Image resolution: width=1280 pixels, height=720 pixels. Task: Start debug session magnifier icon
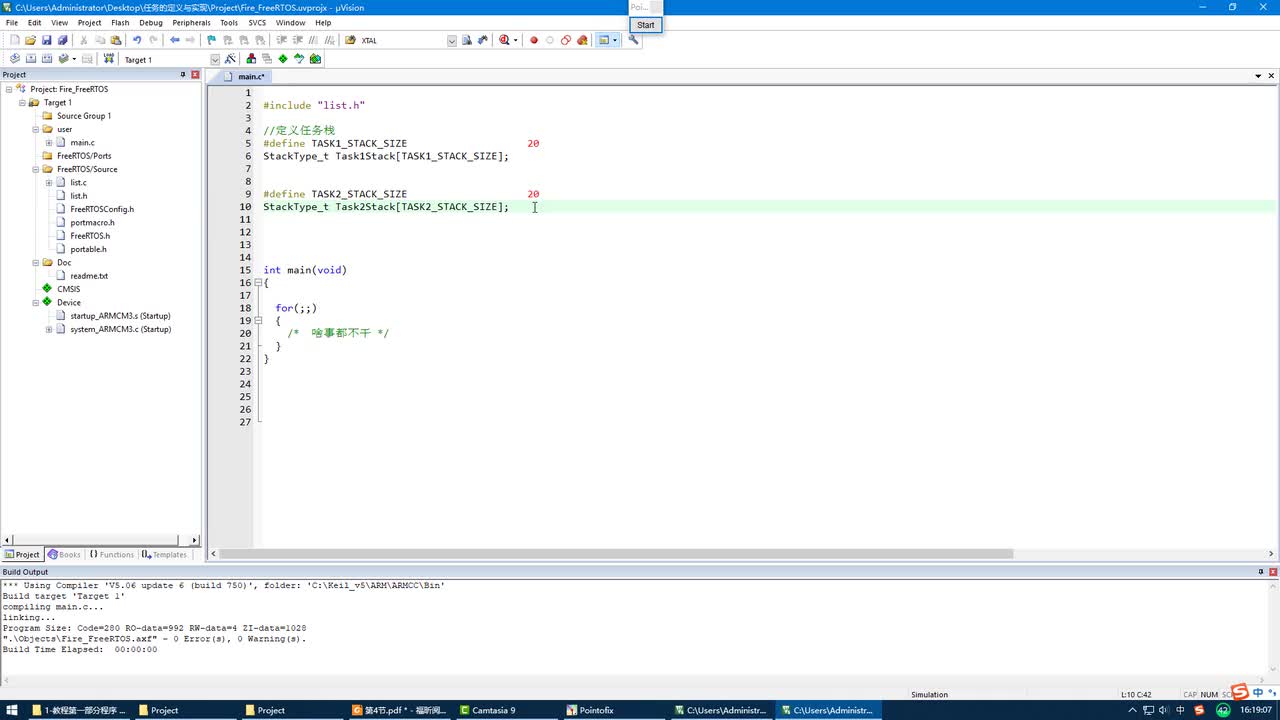(504, 40)
